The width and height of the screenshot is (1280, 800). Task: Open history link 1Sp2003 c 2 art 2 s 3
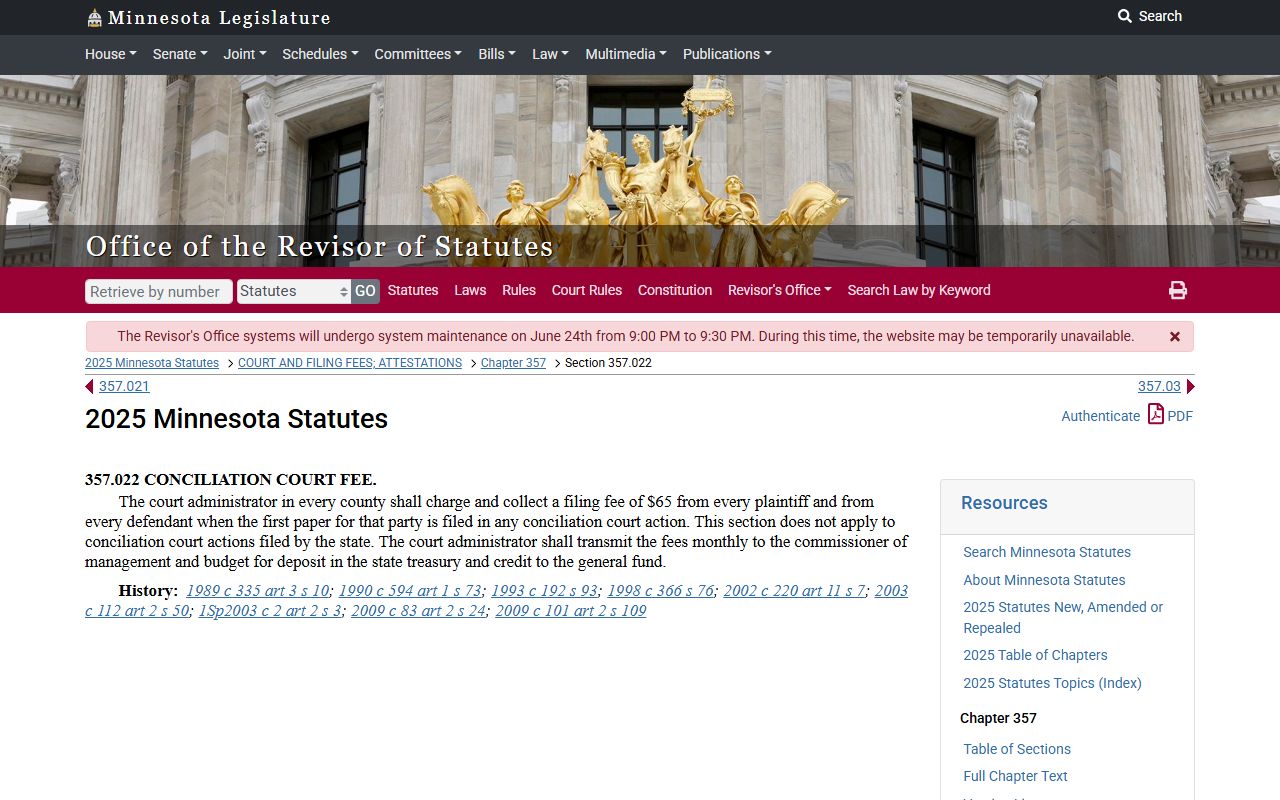point(270,611)
